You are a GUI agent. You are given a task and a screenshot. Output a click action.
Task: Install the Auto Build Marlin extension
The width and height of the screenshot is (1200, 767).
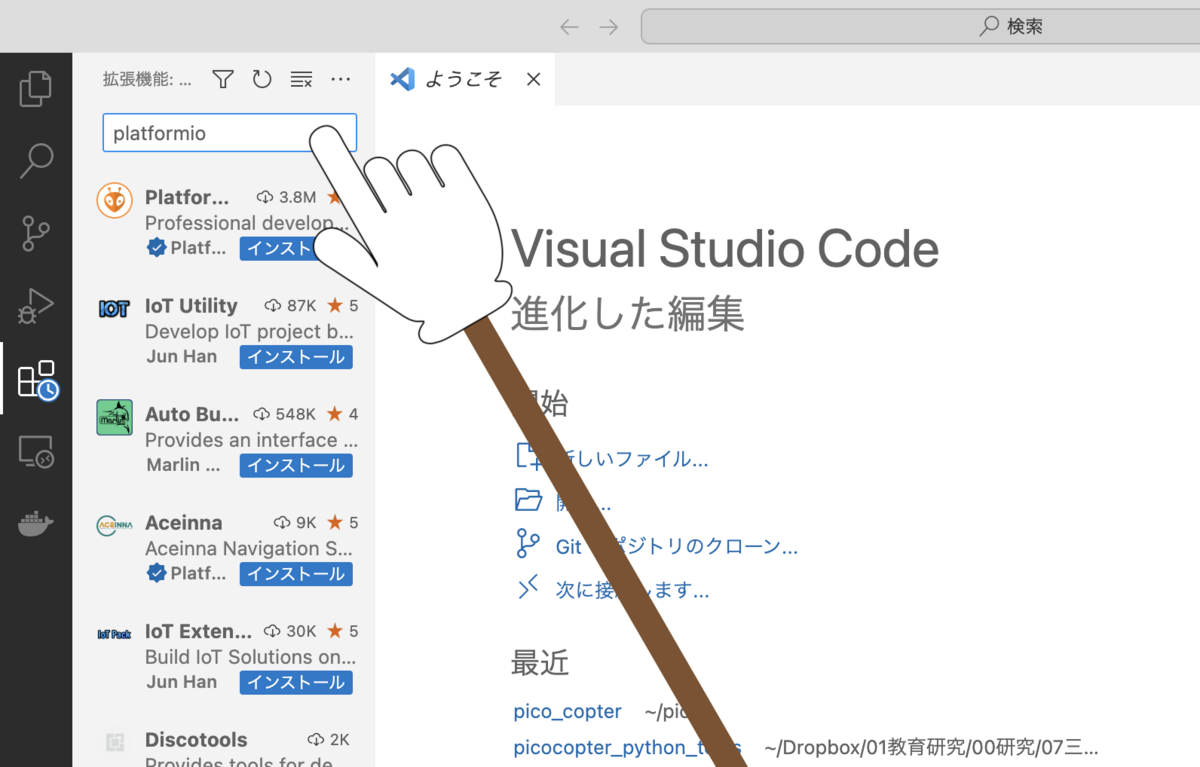point(296,465)
